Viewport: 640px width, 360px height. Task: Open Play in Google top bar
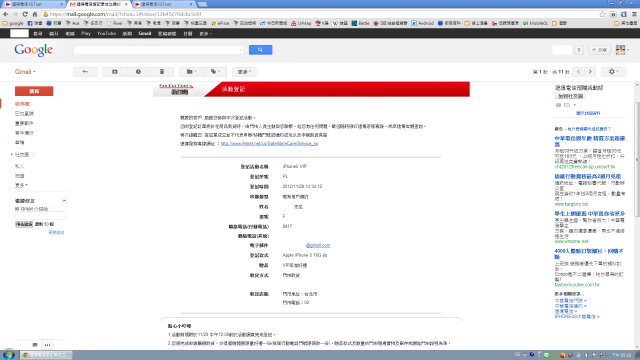86,33
